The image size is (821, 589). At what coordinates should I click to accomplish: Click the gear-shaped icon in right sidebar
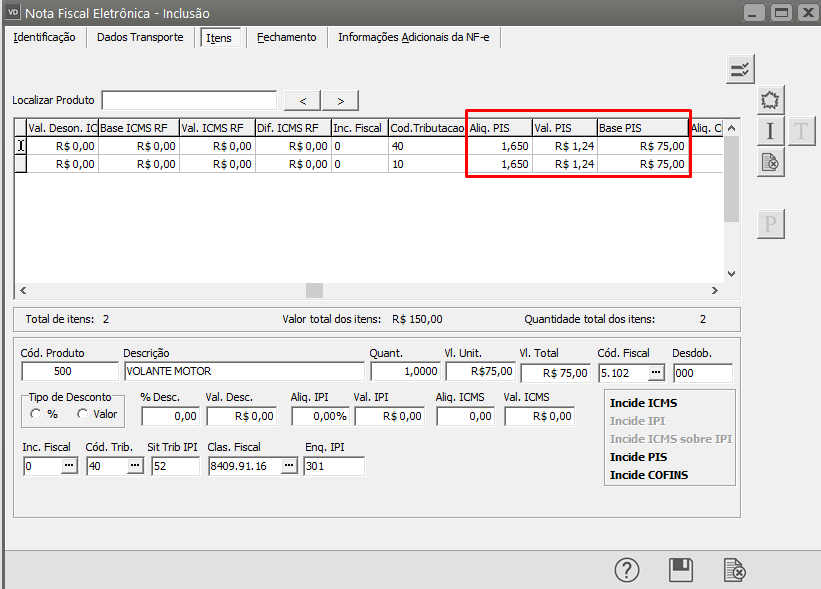point(769,100)
